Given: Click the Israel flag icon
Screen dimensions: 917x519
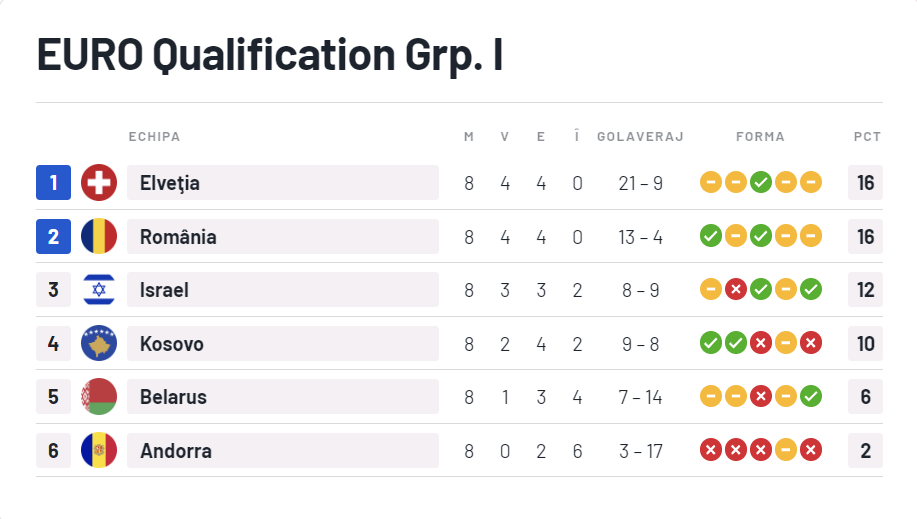Looking at the screenshot, I should (99, 290).
